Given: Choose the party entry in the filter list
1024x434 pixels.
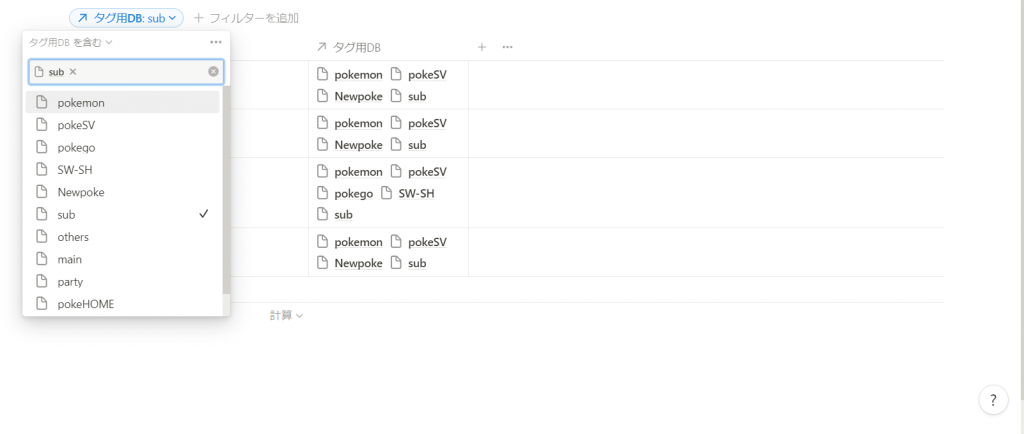Looking at the screenshot, I should click(x=122, y=282).
